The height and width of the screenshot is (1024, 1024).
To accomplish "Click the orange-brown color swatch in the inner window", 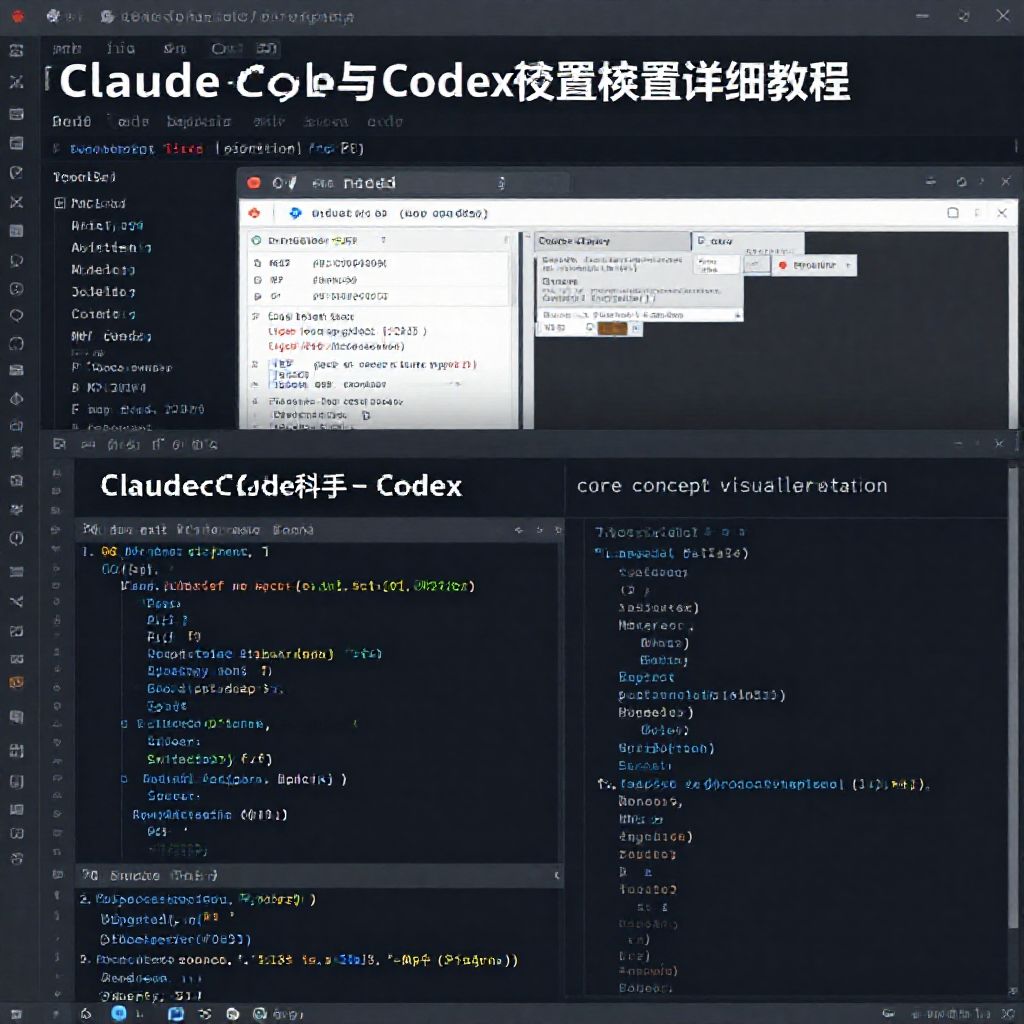I will (x=613, y=328).
